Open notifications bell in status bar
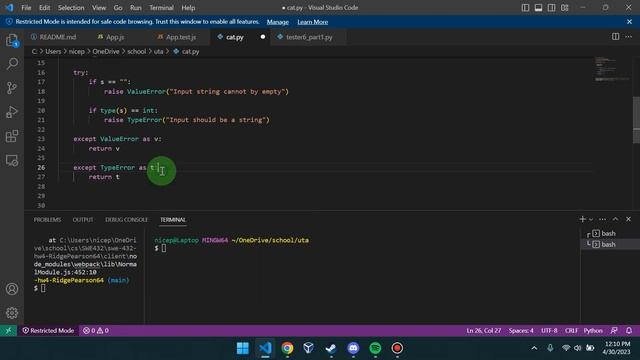The width and height of the screenshot is (640, 360). click(629, 330)
